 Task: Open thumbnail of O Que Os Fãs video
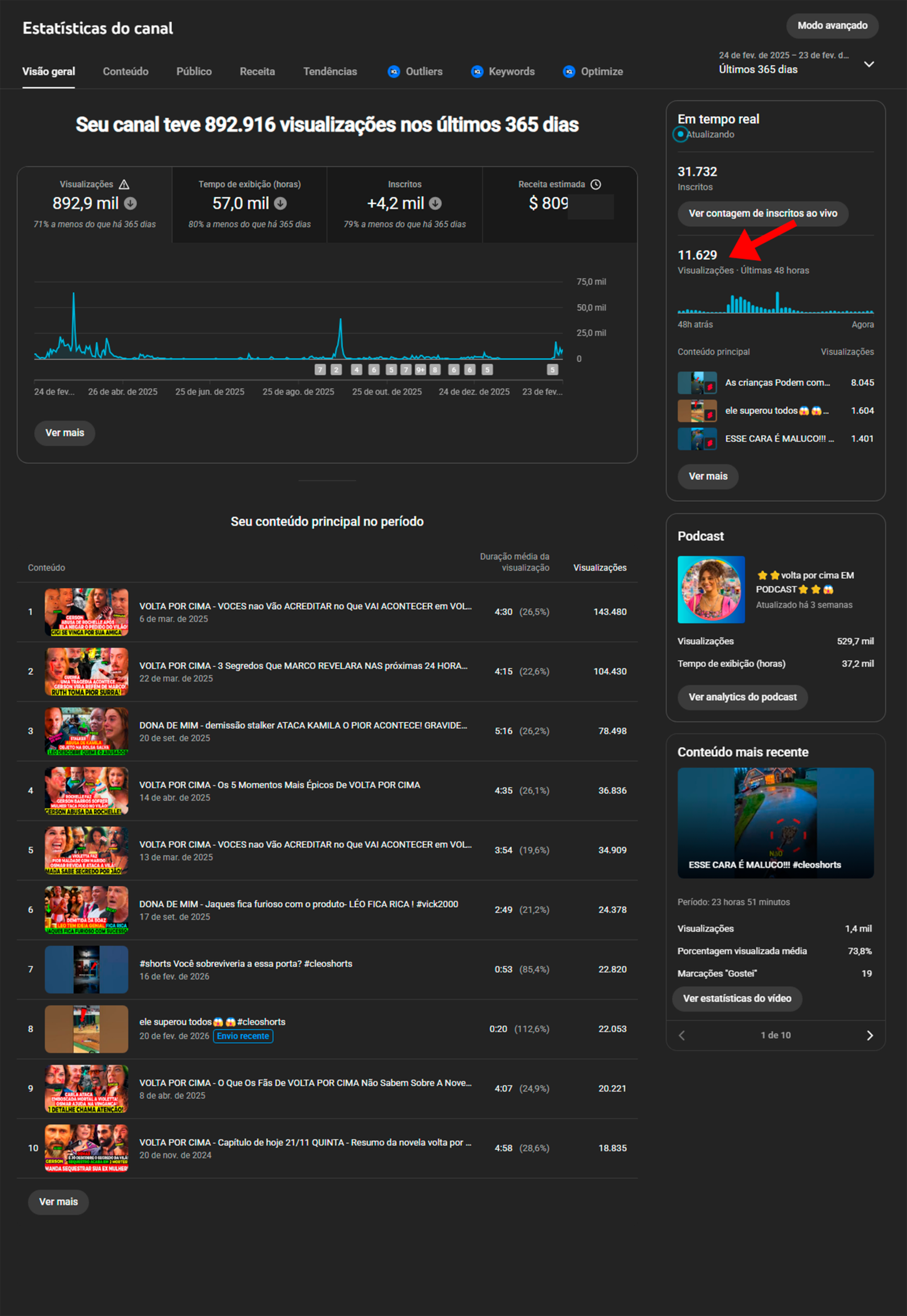click(x=86, y=1089)
